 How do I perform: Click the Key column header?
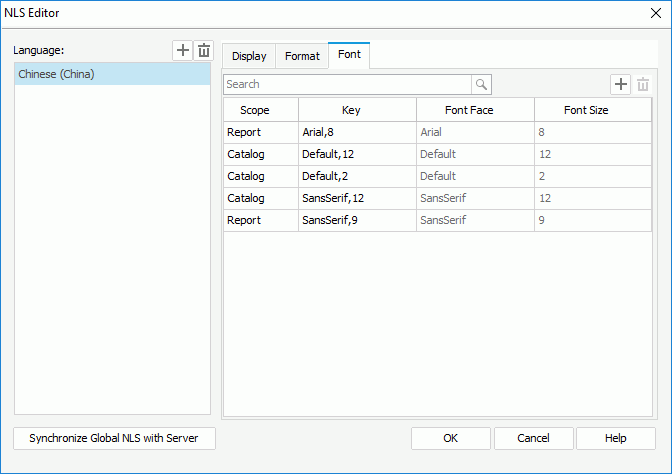pos(357,110)
